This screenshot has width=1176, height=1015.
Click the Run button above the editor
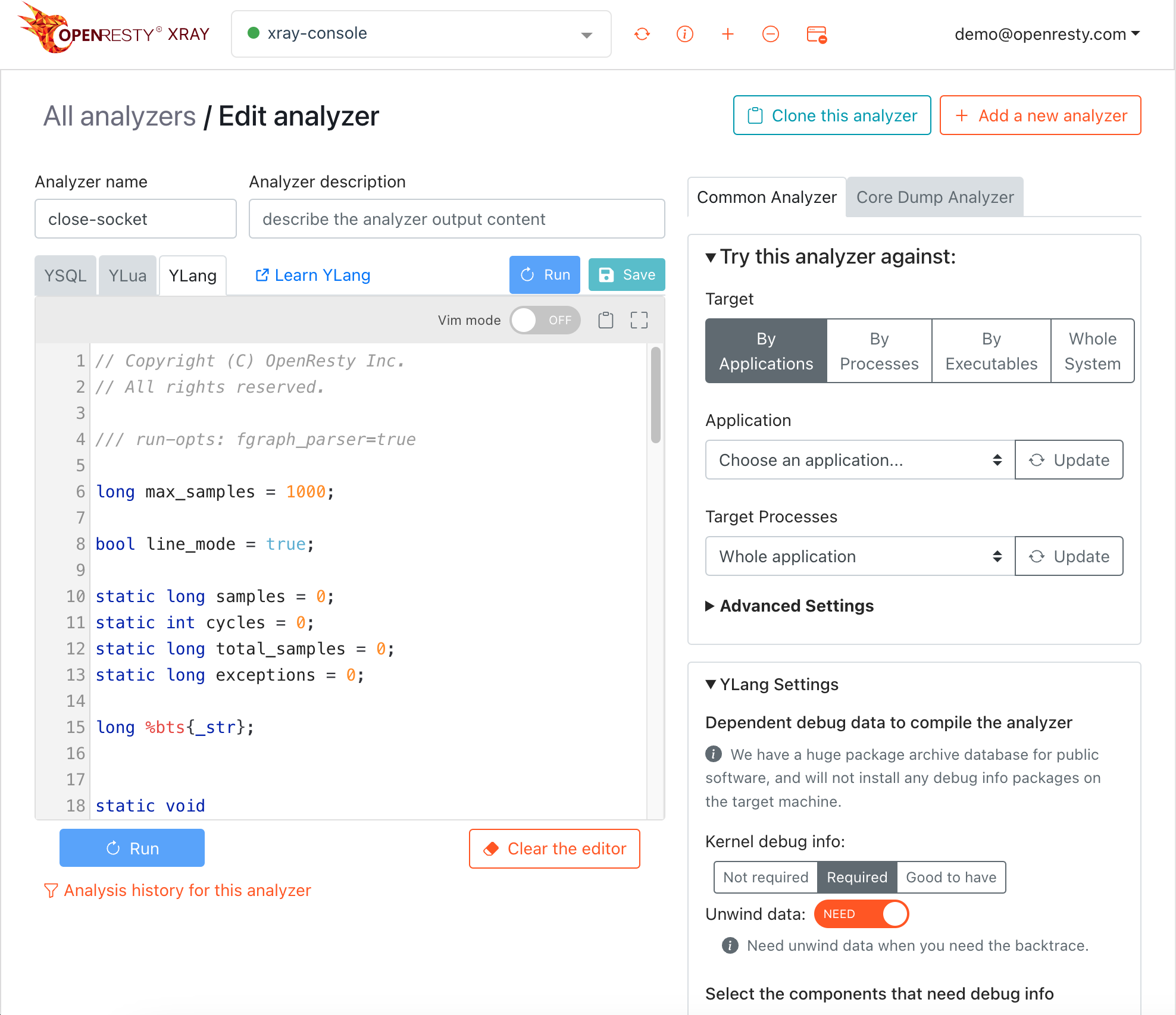pos(545,275)
